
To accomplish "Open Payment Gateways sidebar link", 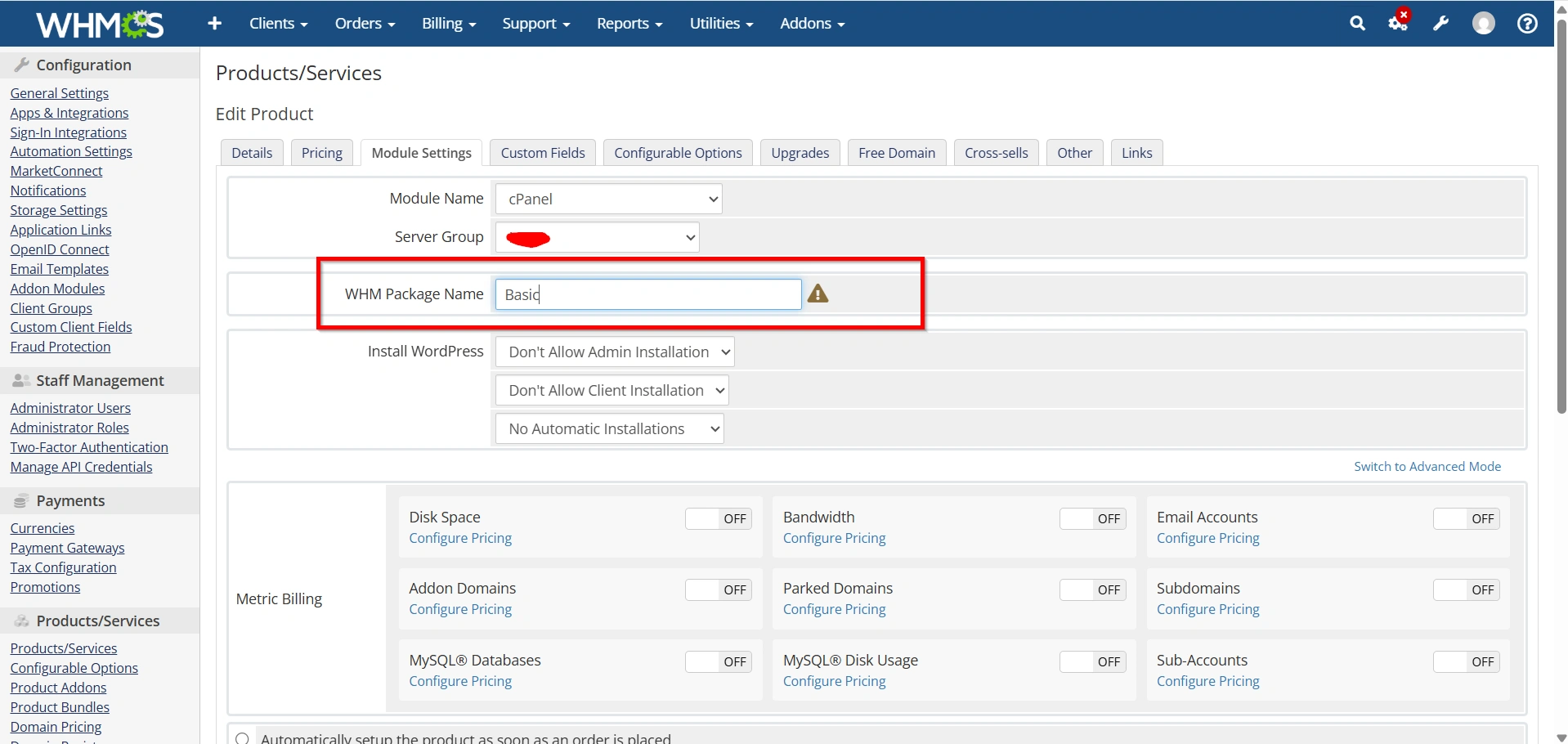I will point(67,548).
